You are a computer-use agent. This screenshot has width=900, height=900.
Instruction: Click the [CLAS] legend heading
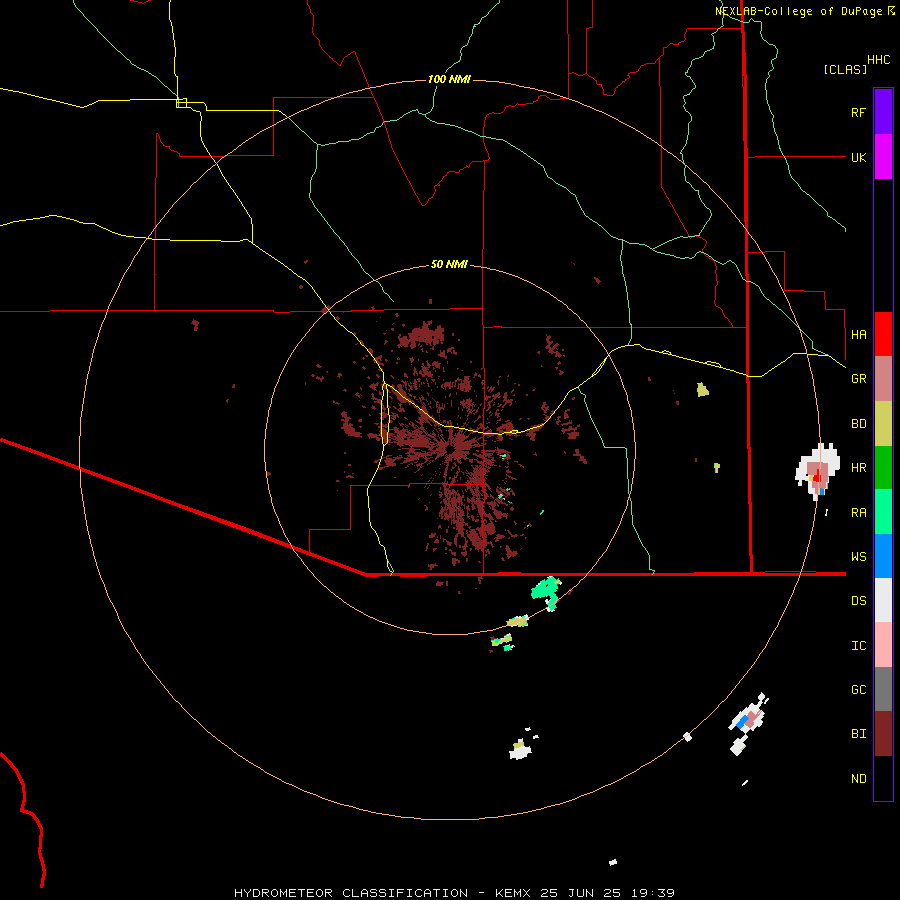(x=845, y=69)
